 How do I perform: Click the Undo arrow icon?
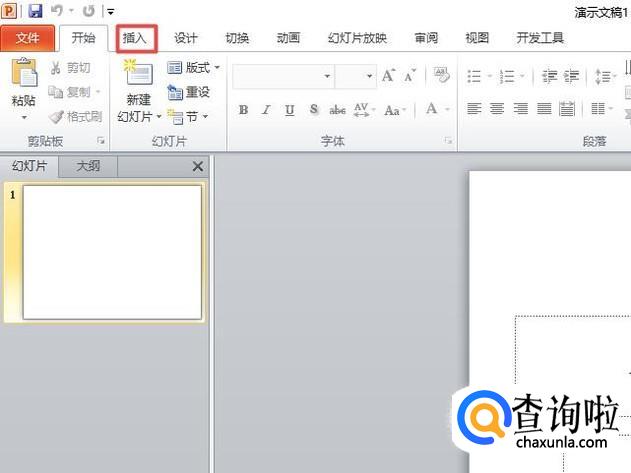[x=57, y=11]
